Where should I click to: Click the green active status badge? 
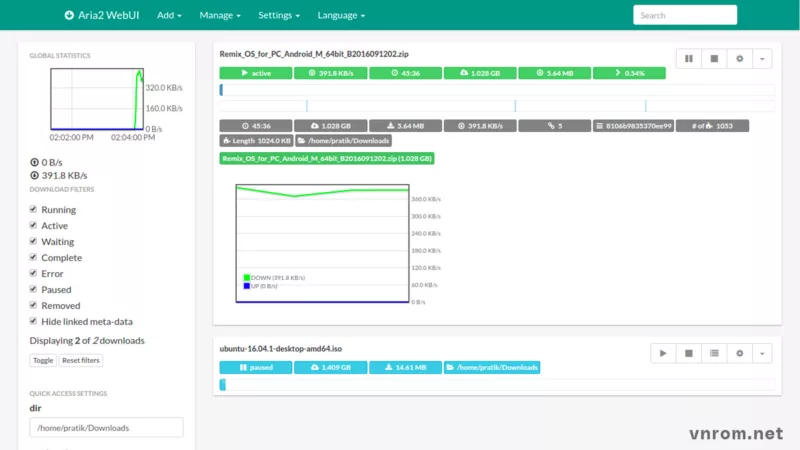click(x=256, y=73)
